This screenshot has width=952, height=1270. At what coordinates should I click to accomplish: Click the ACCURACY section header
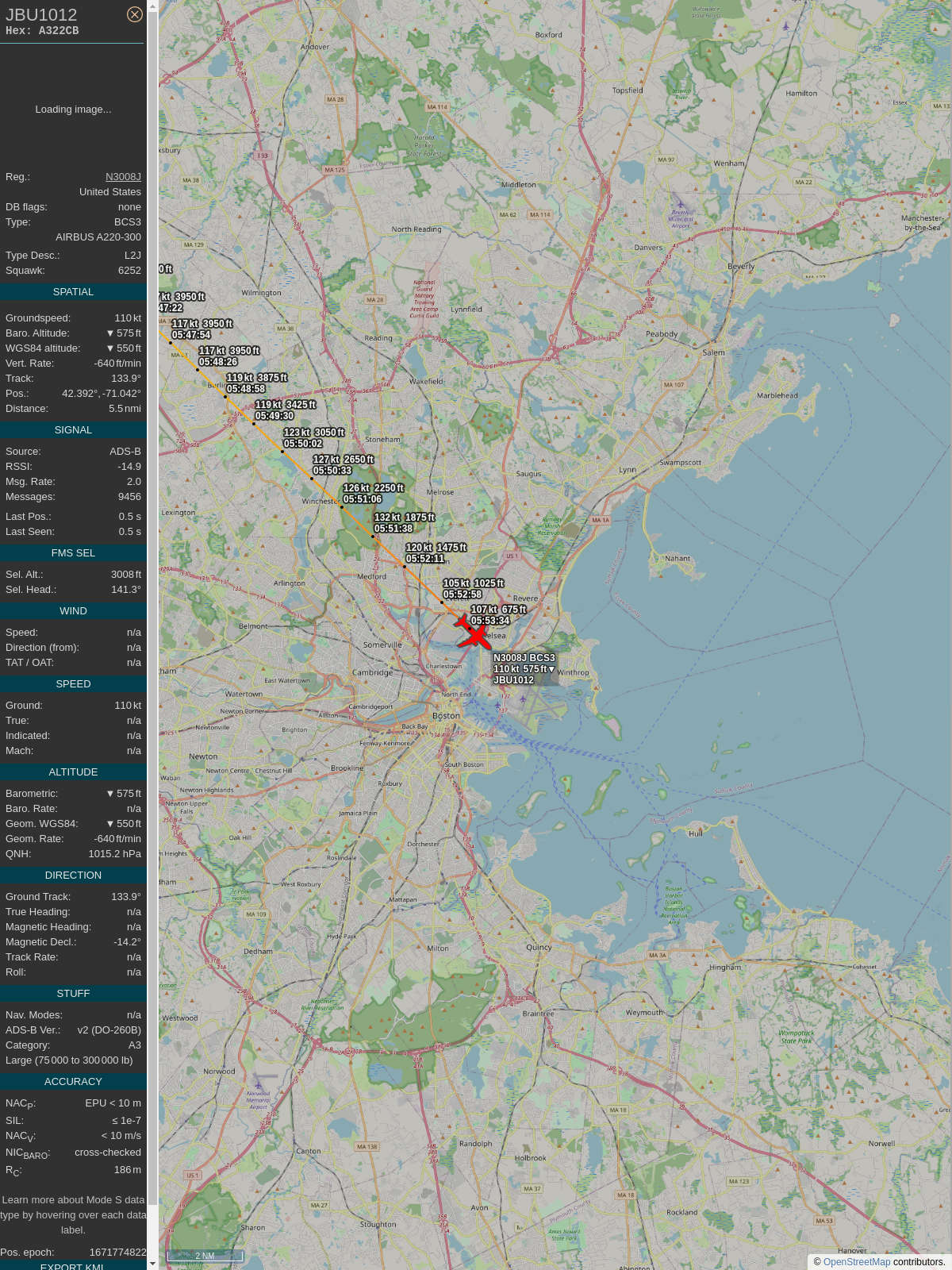click(x=73, y=1082)
